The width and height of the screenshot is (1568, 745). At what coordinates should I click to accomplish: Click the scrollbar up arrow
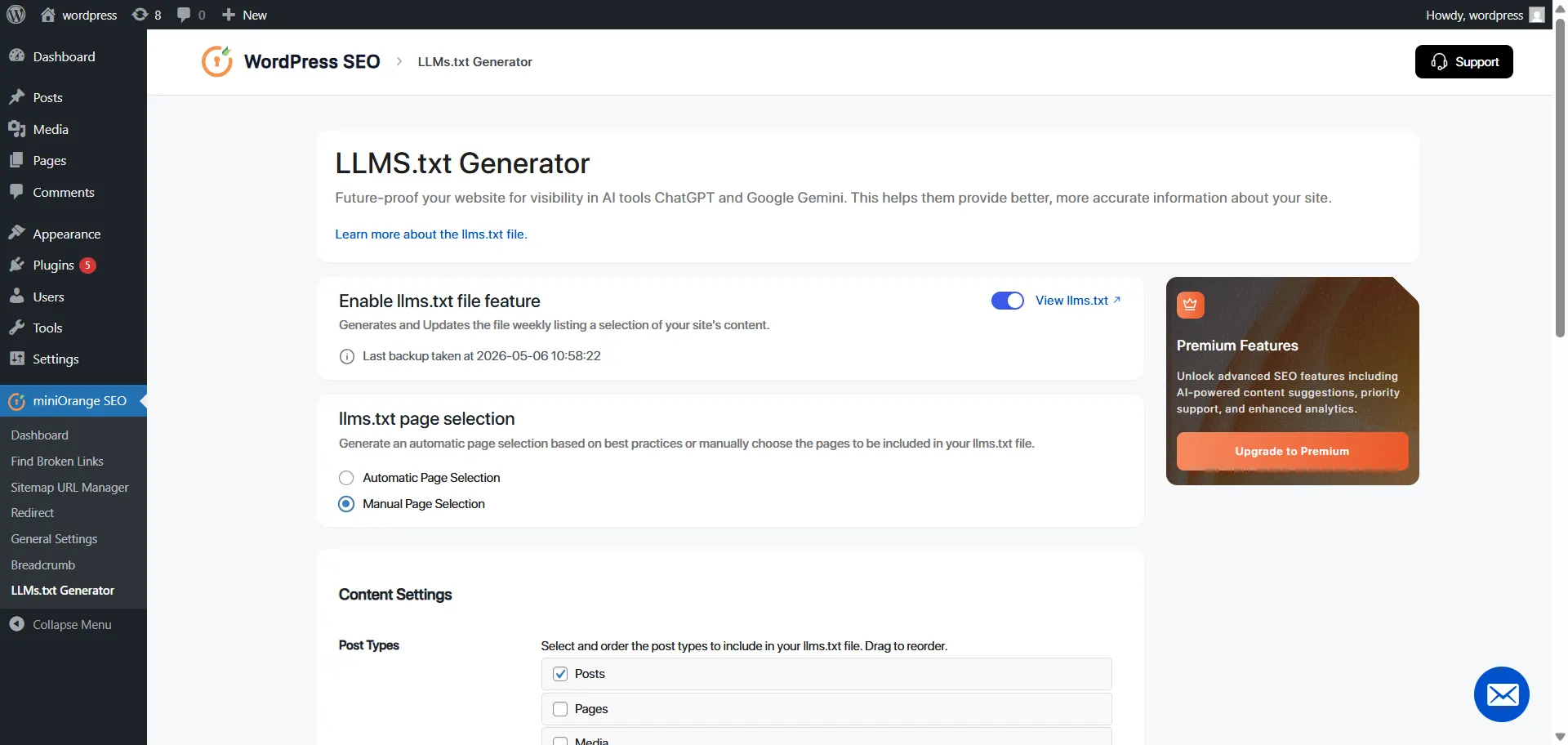point(1560,7)
